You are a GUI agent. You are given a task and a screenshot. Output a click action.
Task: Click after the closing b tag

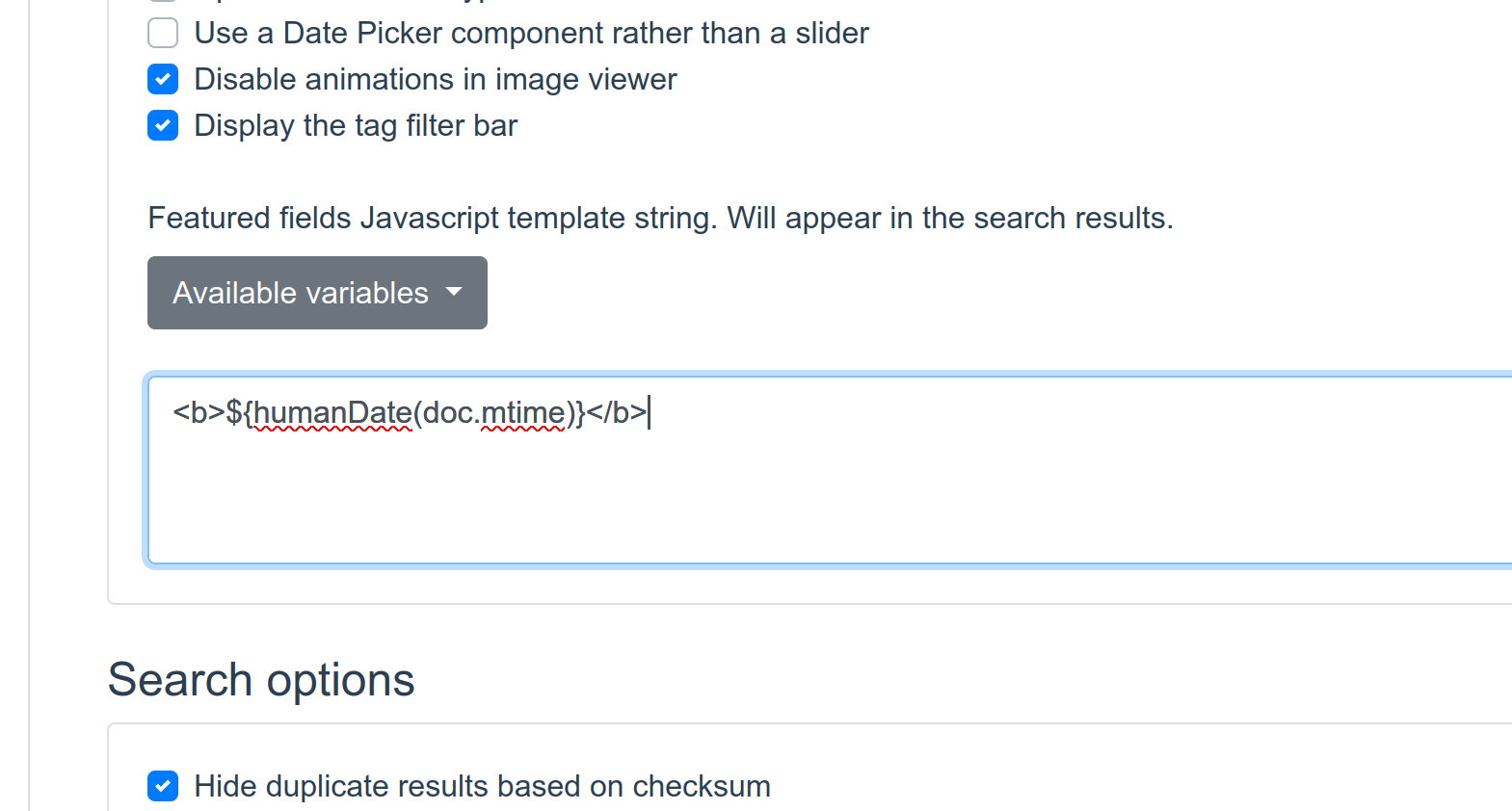(x=651, y=412)
